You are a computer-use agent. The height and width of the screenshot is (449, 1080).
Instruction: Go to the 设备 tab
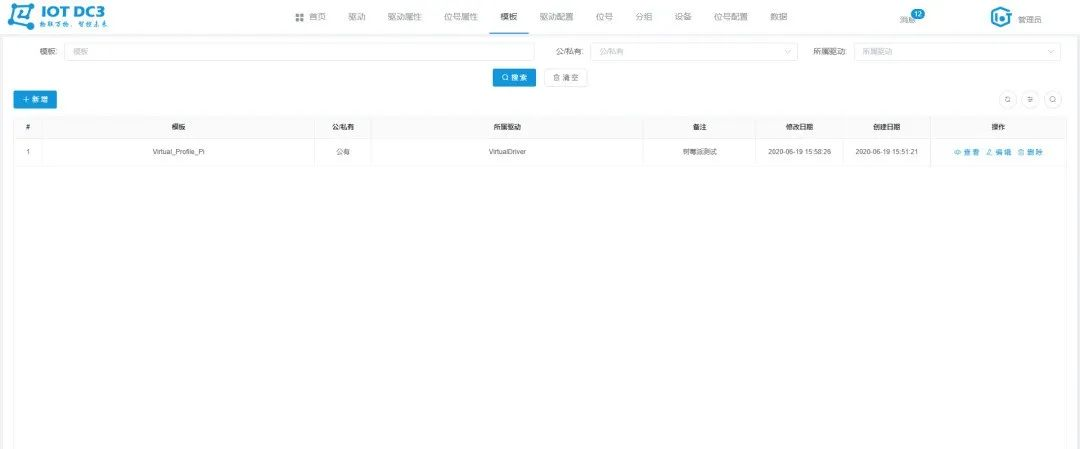click(x=683, y=17)
